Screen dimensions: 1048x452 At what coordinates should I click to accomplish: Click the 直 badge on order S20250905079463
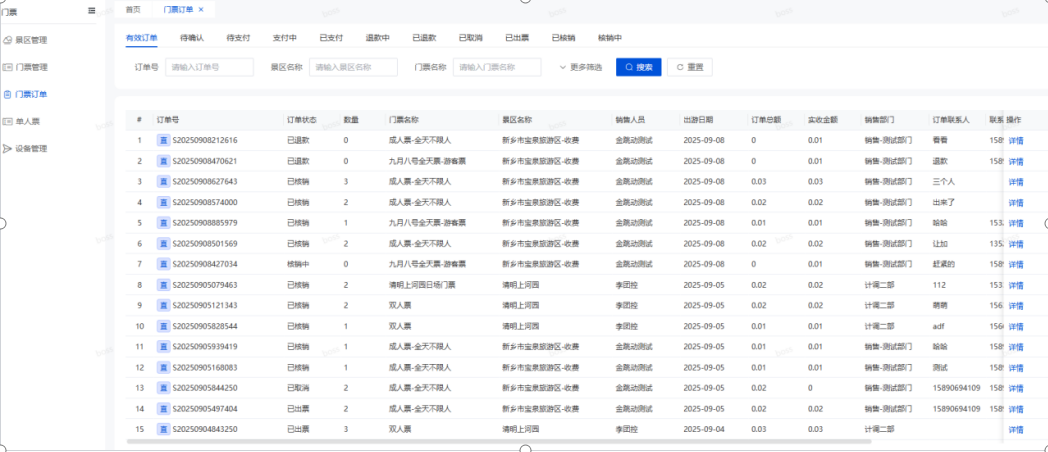(x=164, y=285)
